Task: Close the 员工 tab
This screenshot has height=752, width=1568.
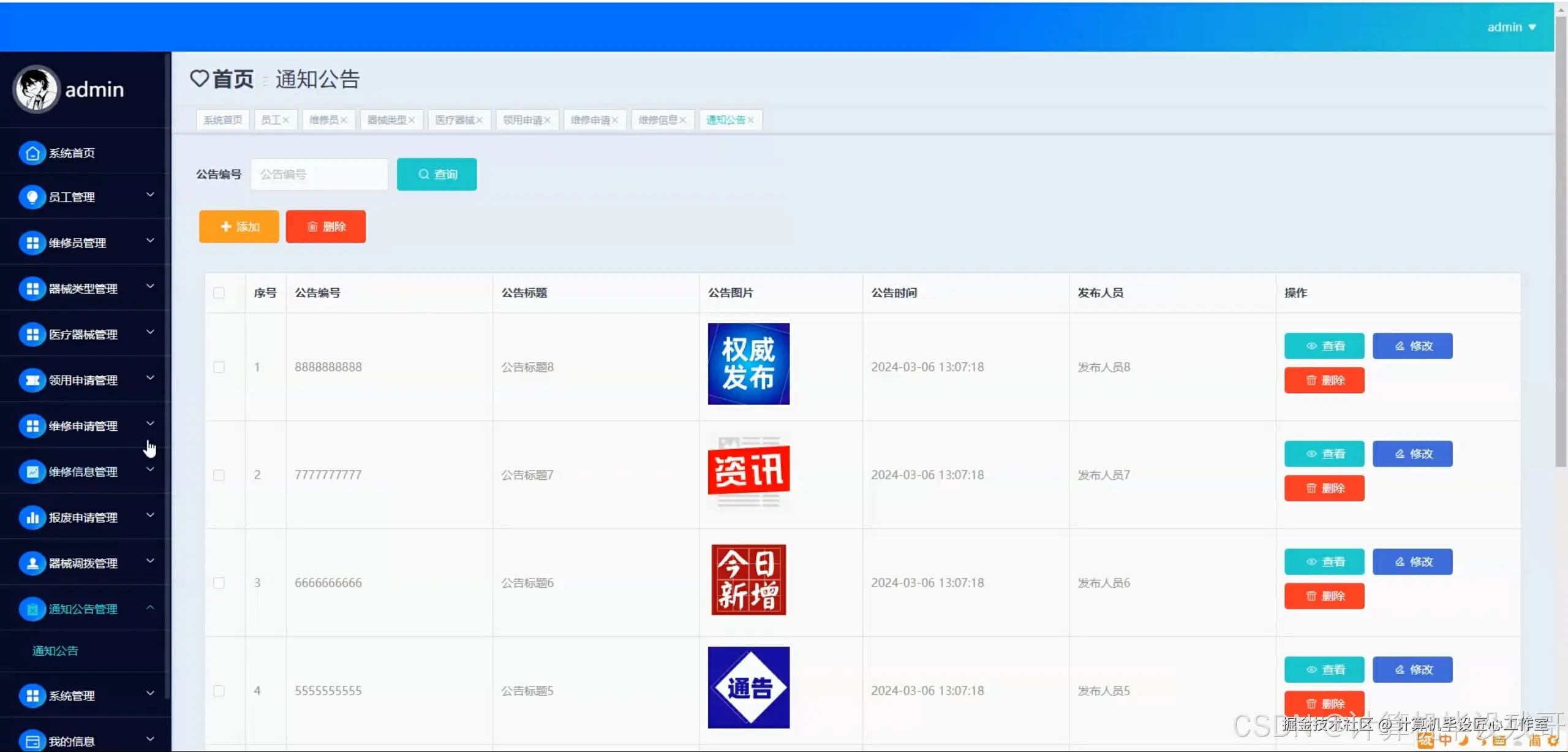Action: pos(287,120)
